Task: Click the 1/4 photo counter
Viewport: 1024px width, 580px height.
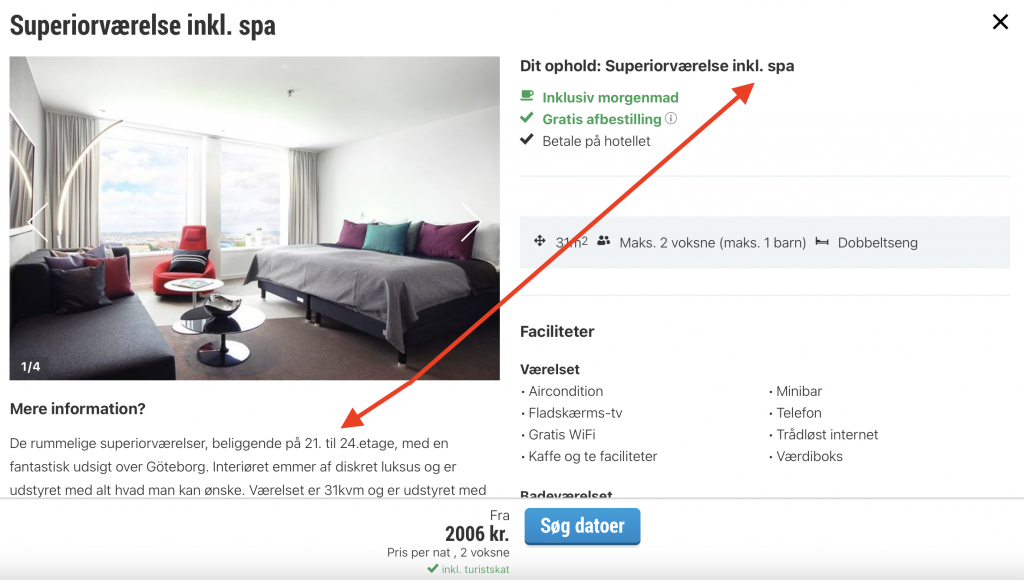Action: (x=31, y=366)
